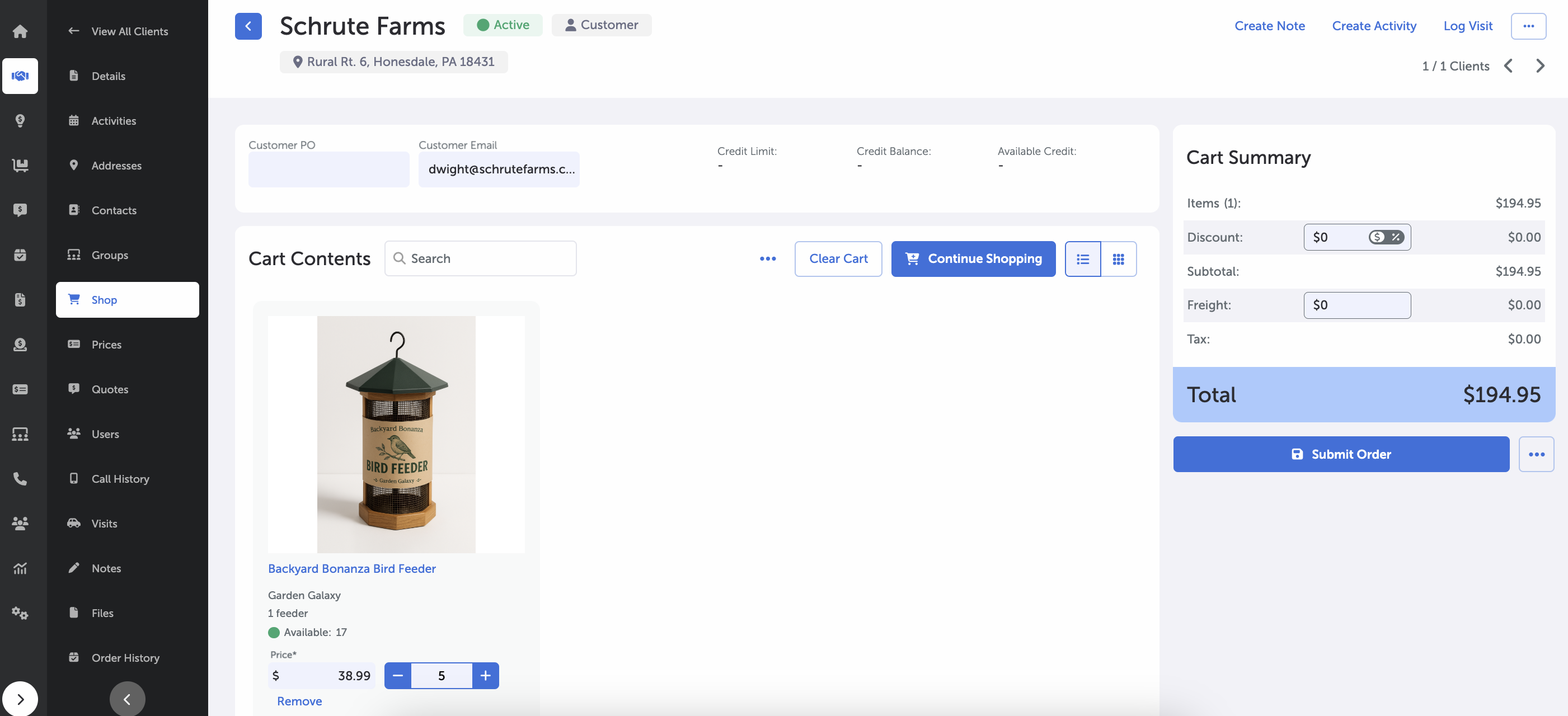Switch cart to grid view
This screenshot has height=716, width=1568.
1118,259
